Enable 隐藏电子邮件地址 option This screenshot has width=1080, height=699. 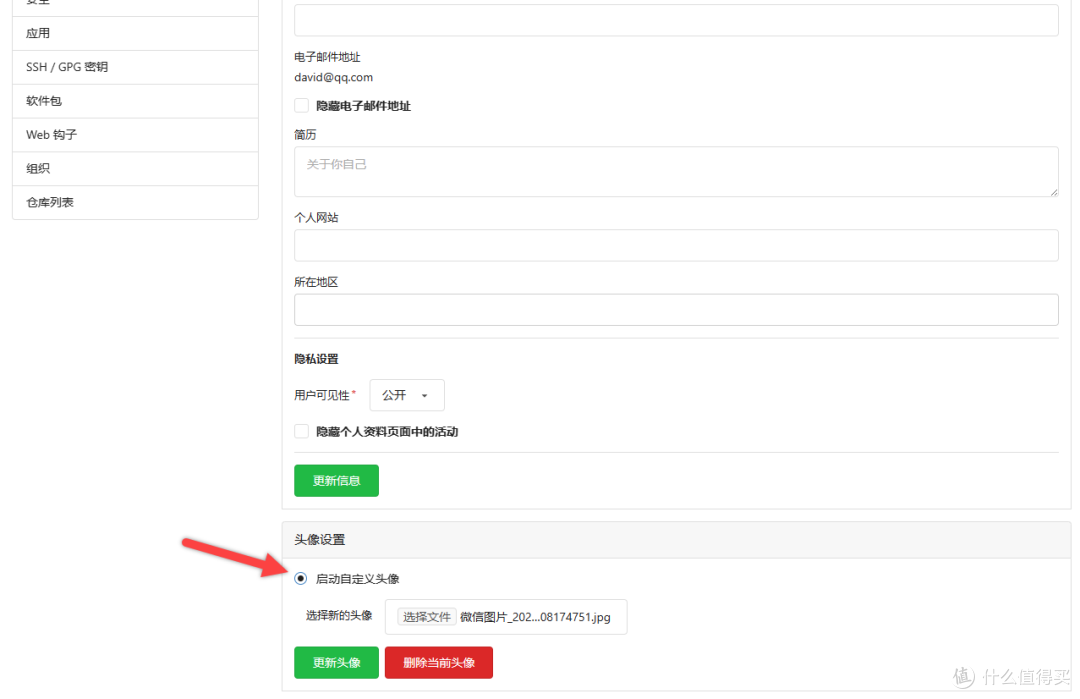click(x=301, y=105)
